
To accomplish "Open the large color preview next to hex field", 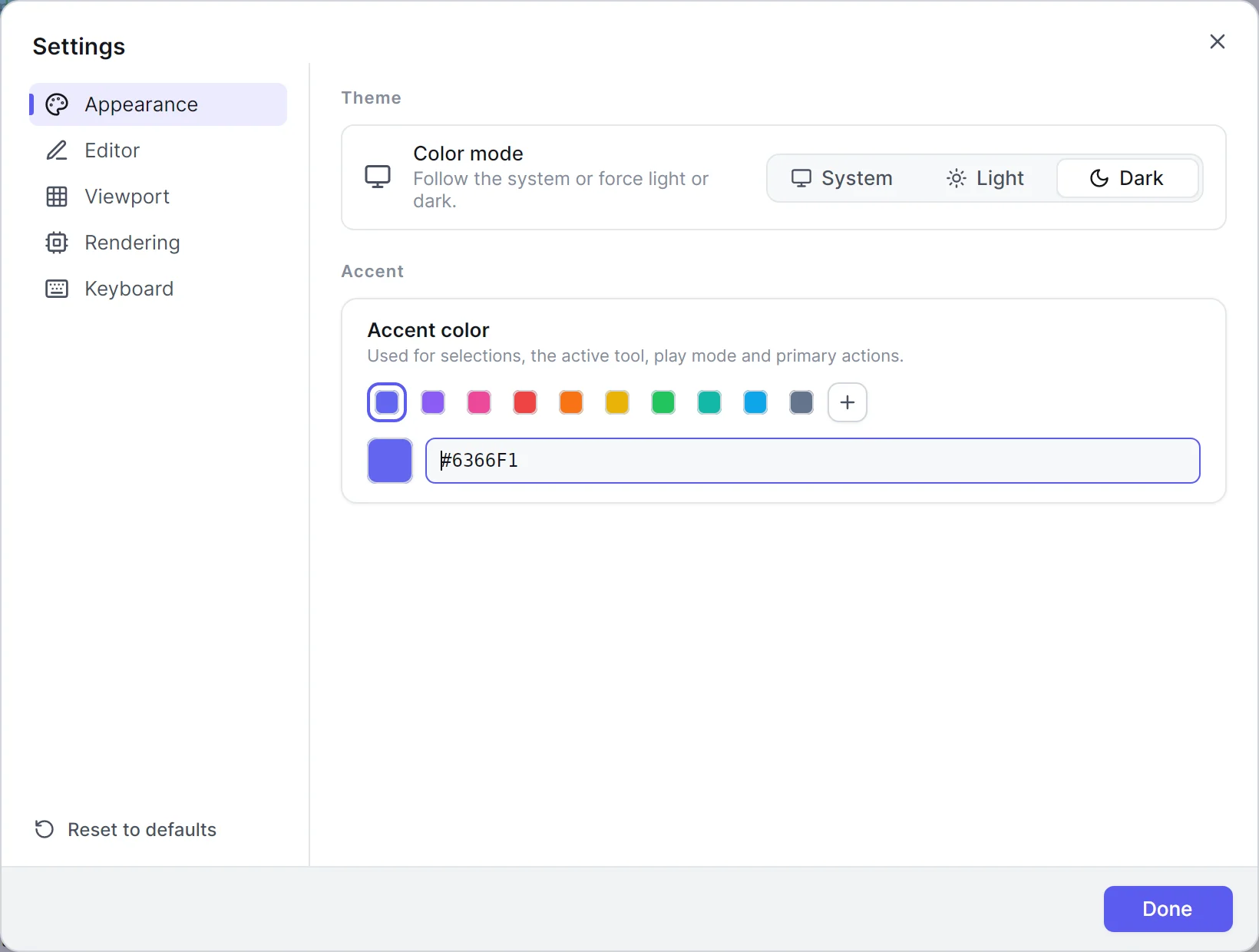I will 390,461.
